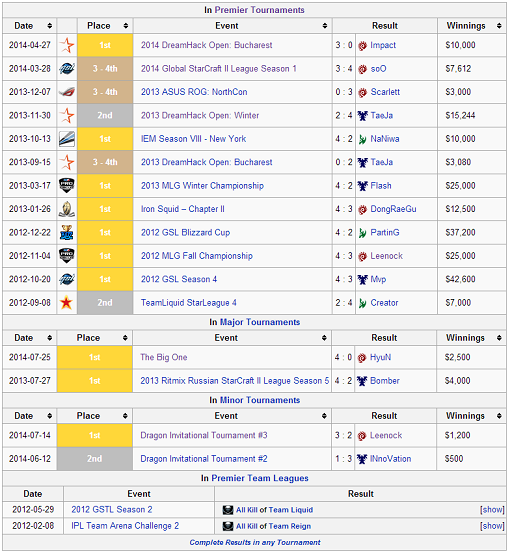Open All Kill of Team Liquid link
This screenshot has width=510, height=554.
(275, 510)
